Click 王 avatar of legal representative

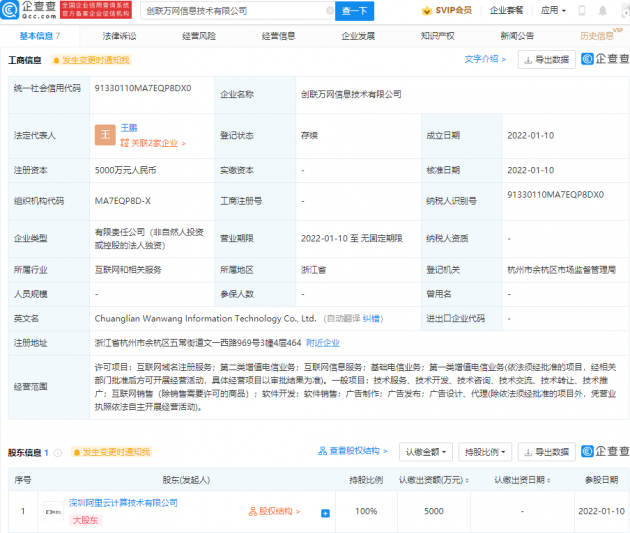coord(105,135)
